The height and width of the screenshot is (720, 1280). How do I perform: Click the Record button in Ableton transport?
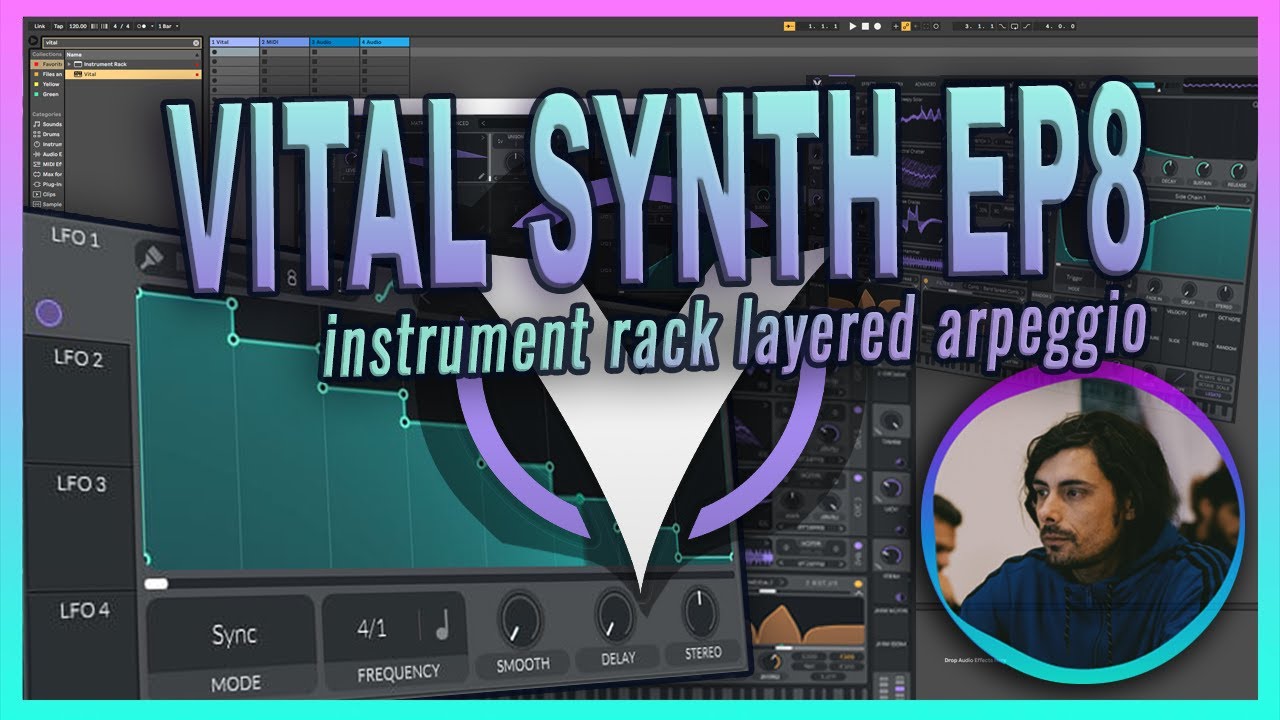(877, 26)
